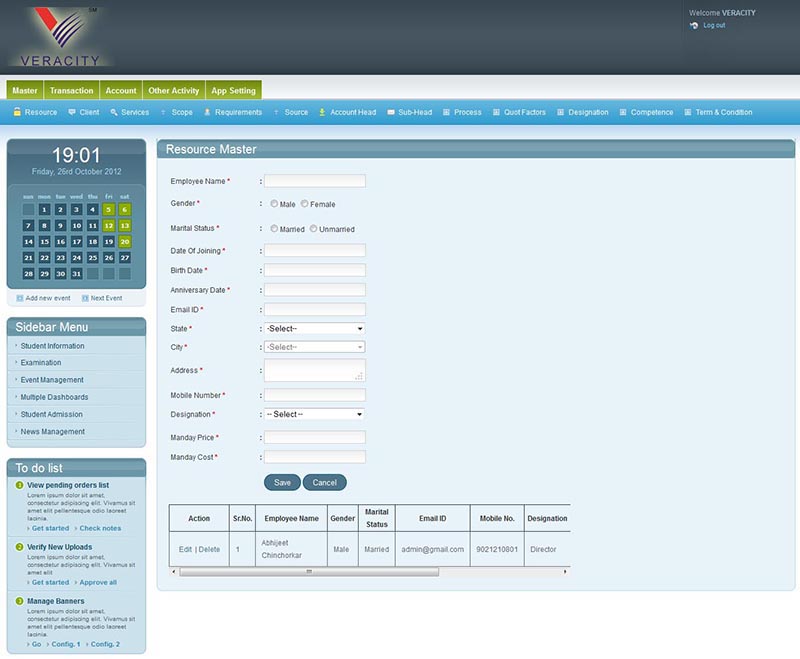Click the table scrollbar right arrow
The image size is (800, 659).
(x=565, y=572)
